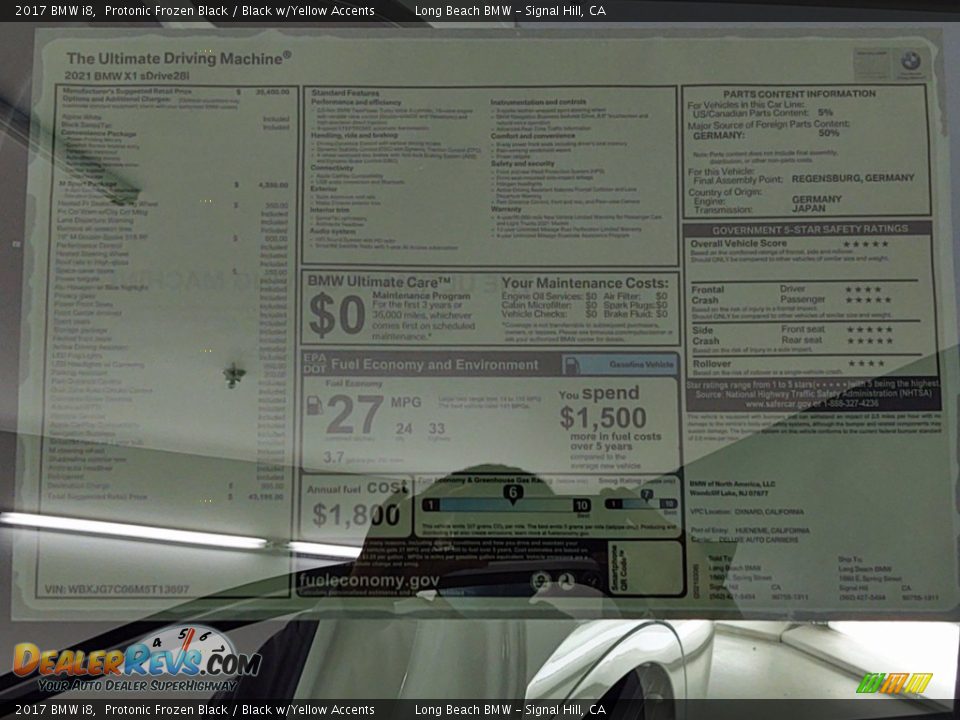Click the Safety and security subheading

[522, 163]
